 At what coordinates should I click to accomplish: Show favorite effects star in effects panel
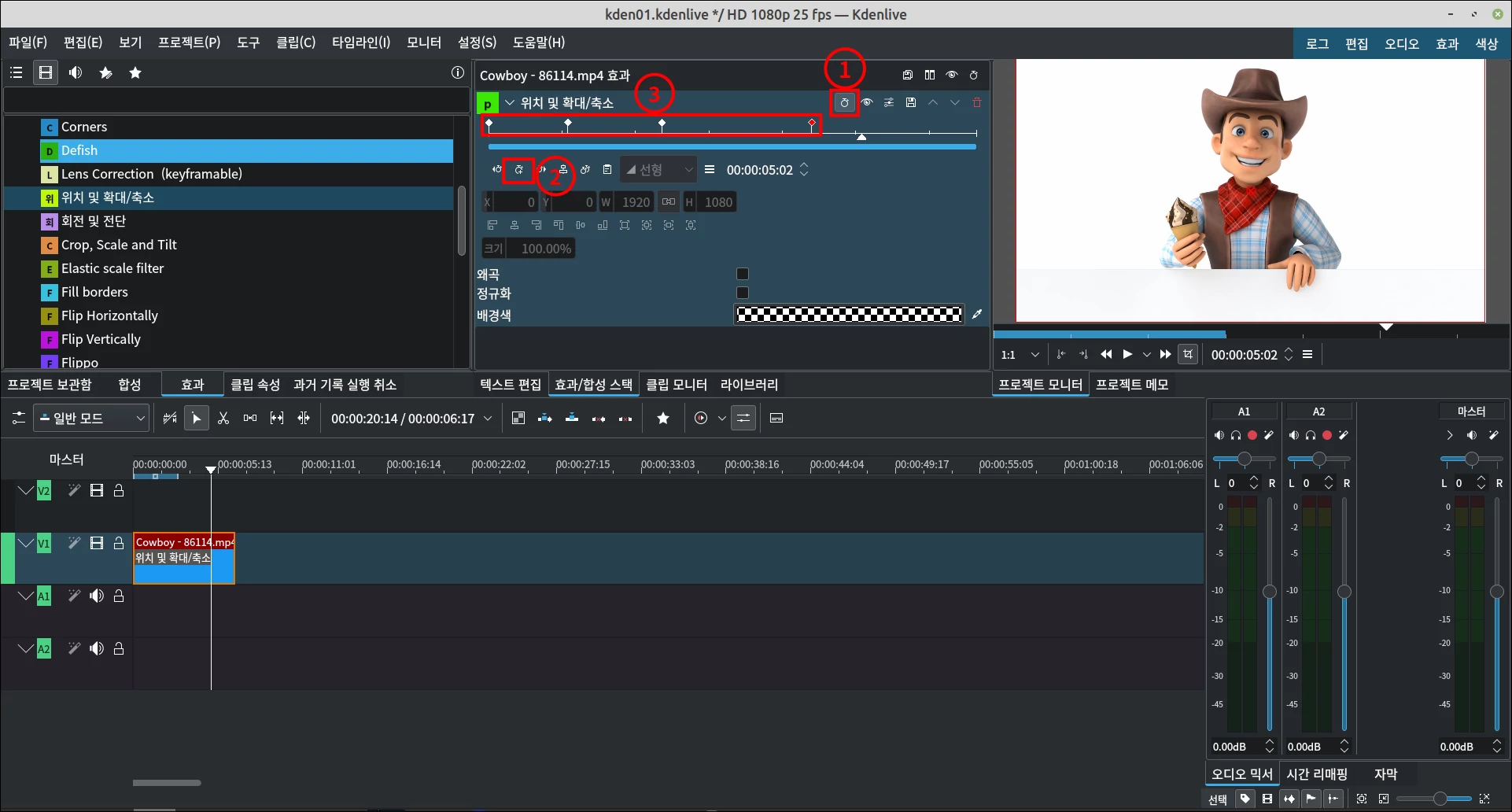[135, 73]
